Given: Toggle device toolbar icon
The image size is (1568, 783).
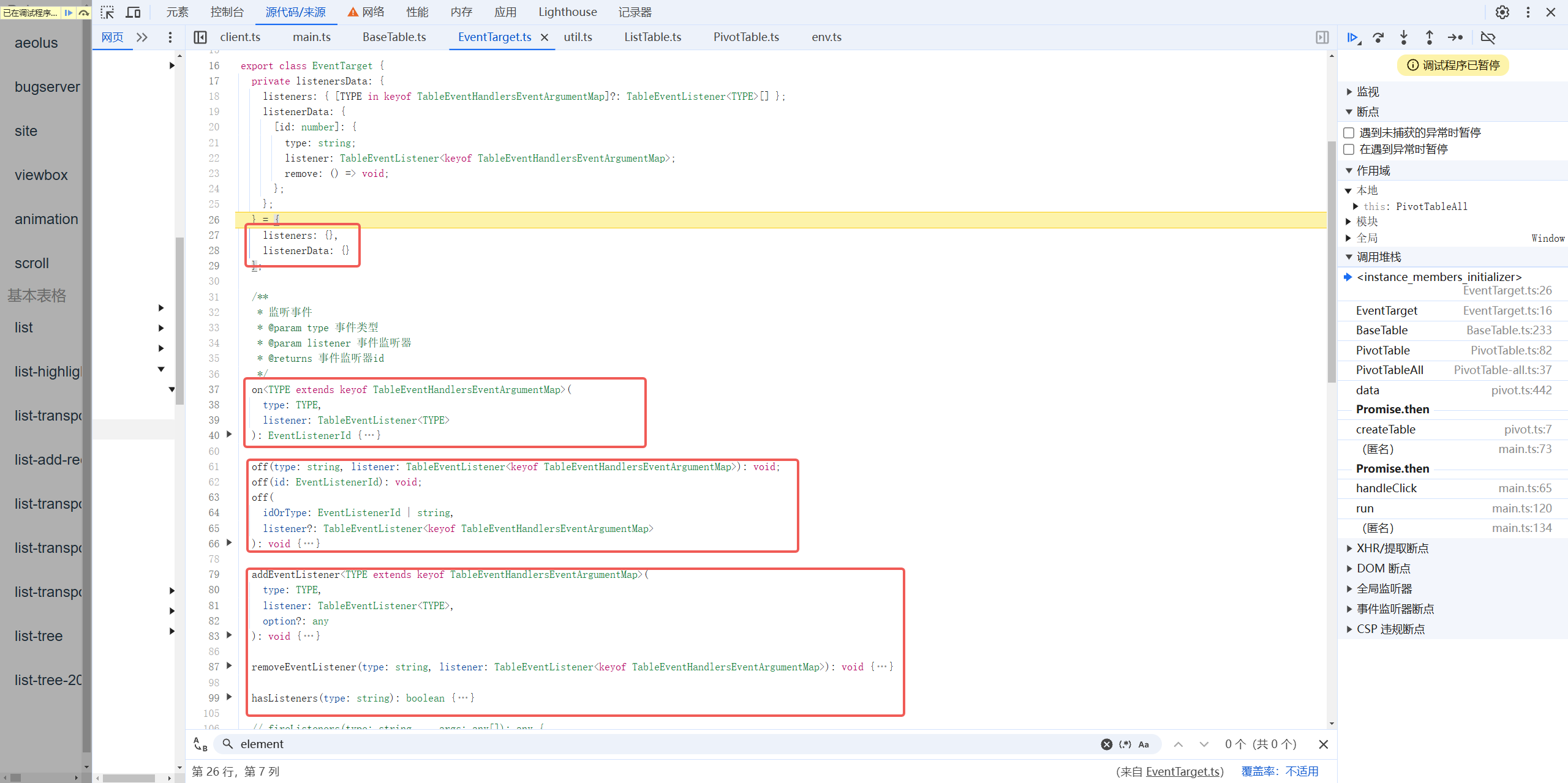Looking at the screenshot, I should pos(133,12).
